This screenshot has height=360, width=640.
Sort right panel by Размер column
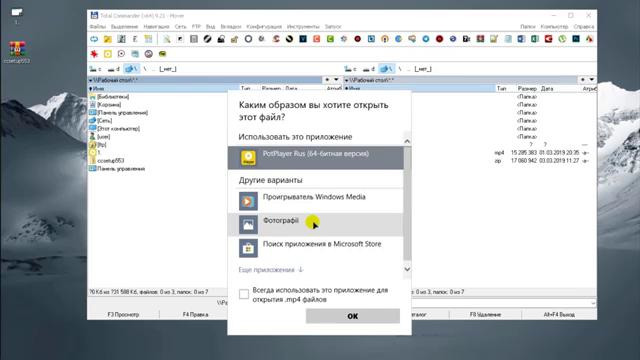[527, 89]
